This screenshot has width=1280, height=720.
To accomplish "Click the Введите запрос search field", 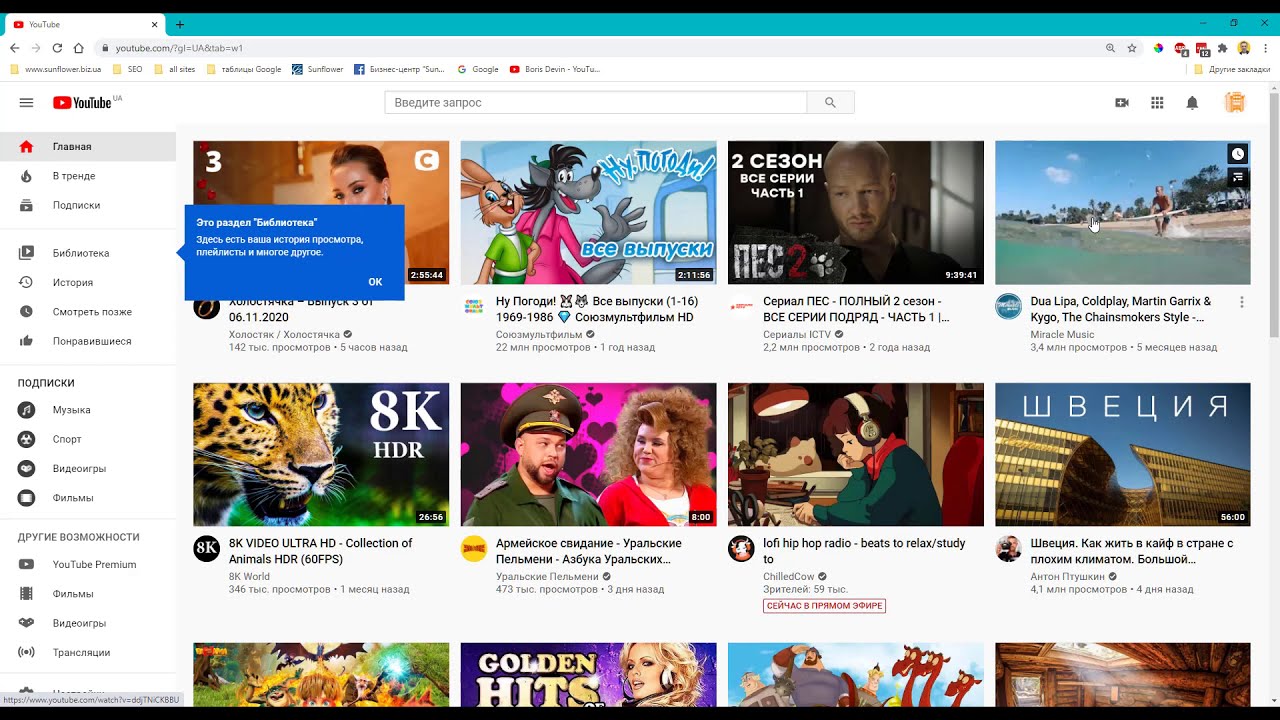I will pos(596,103).
